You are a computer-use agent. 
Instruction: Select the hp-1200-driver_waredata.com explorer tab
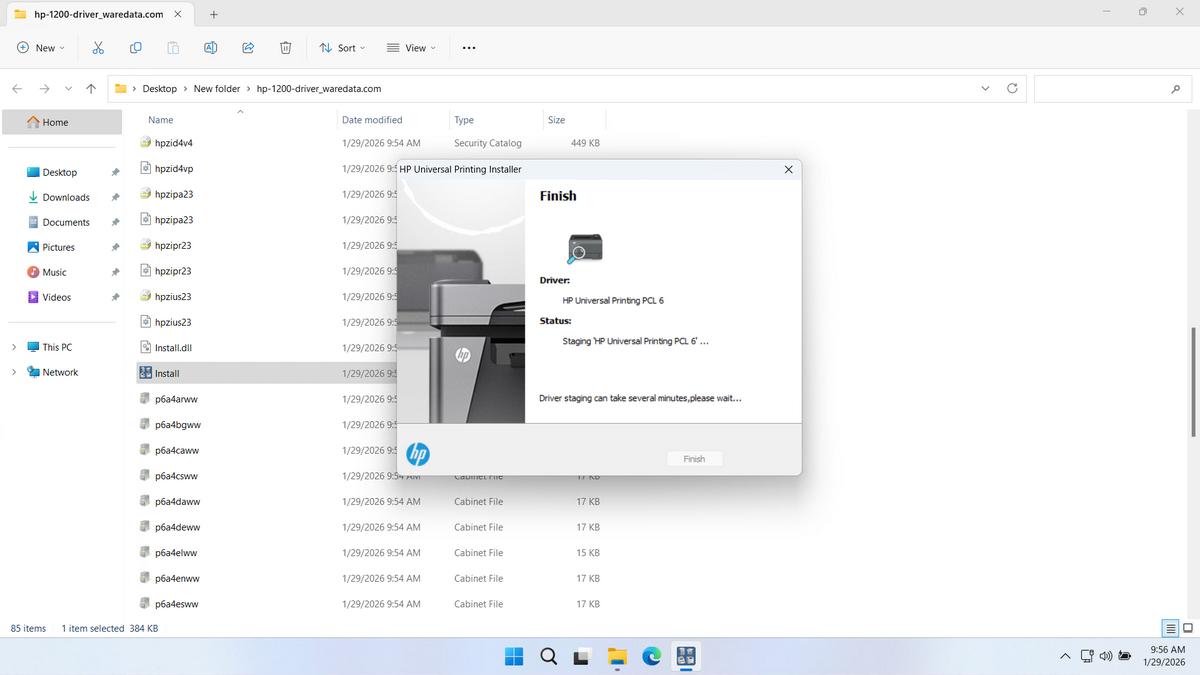pos(97,14)
